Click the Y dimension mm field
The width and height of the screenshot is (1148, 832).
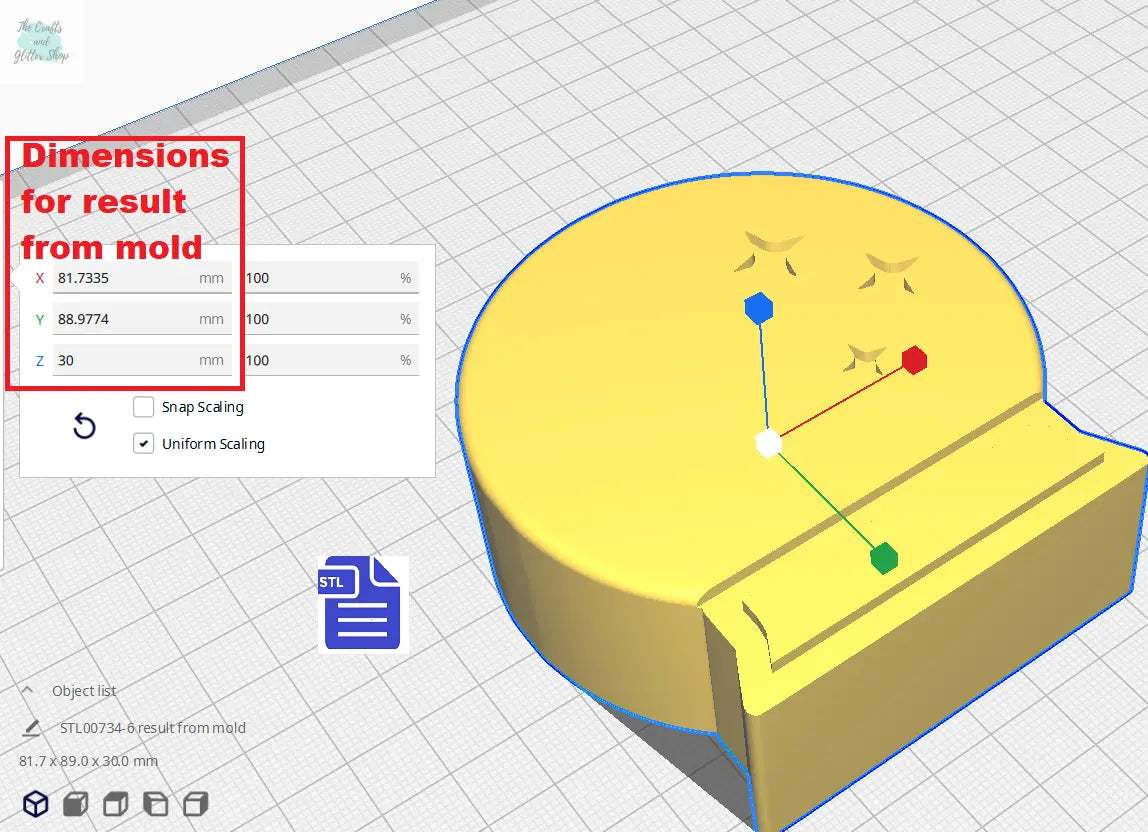pyautogui.click(x=140, y=319)
